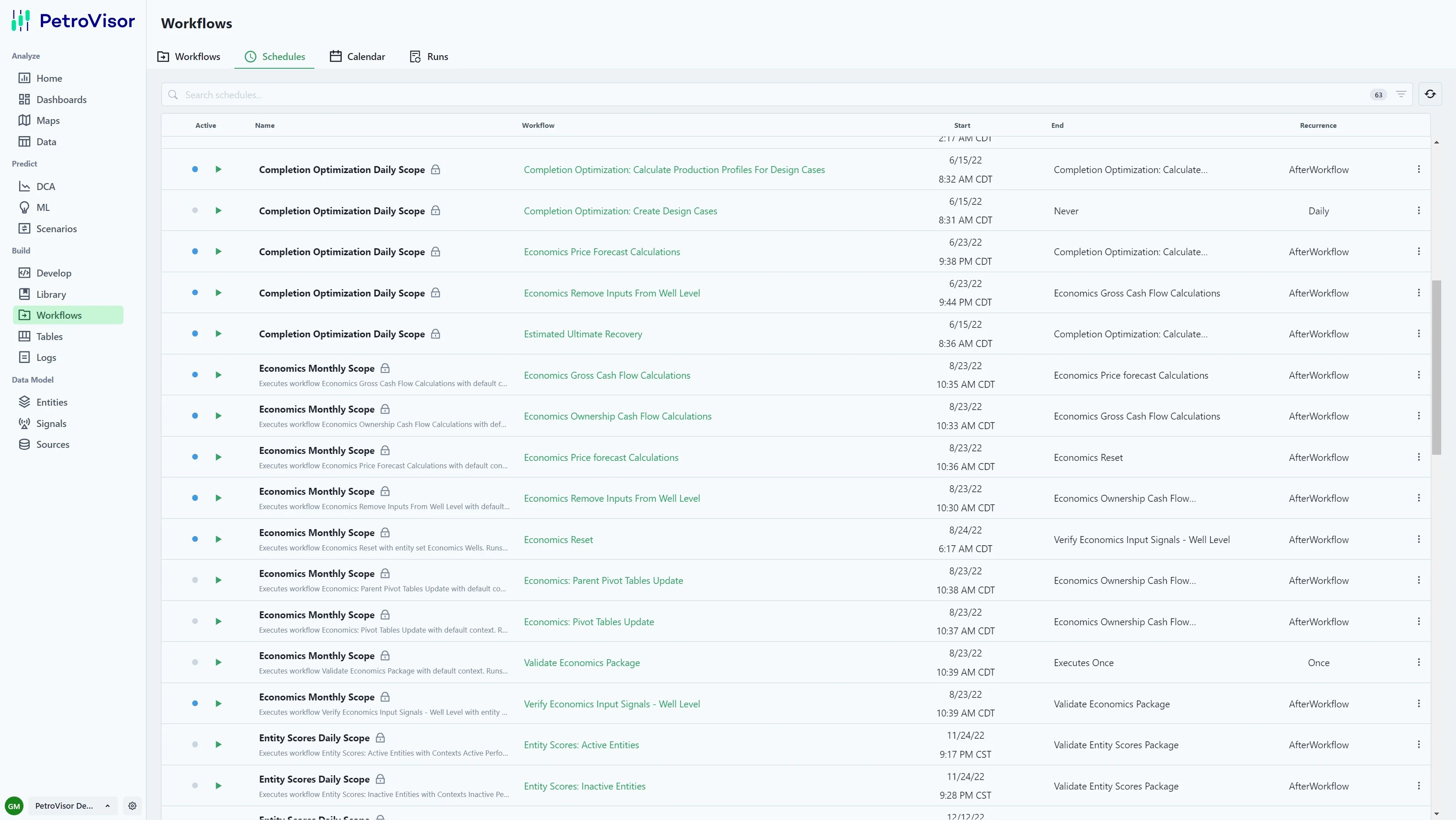
Task: Toggle active dot for Create Design Cases schedule
Action: pyautogui.click(x=195, y=210)
